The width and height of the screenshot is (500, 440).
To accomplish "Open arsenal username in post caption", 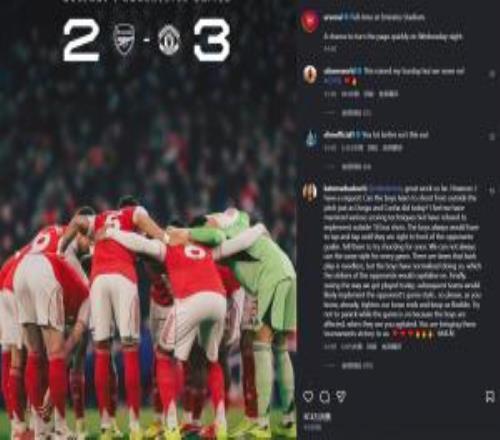I will (x=333, y=17).
